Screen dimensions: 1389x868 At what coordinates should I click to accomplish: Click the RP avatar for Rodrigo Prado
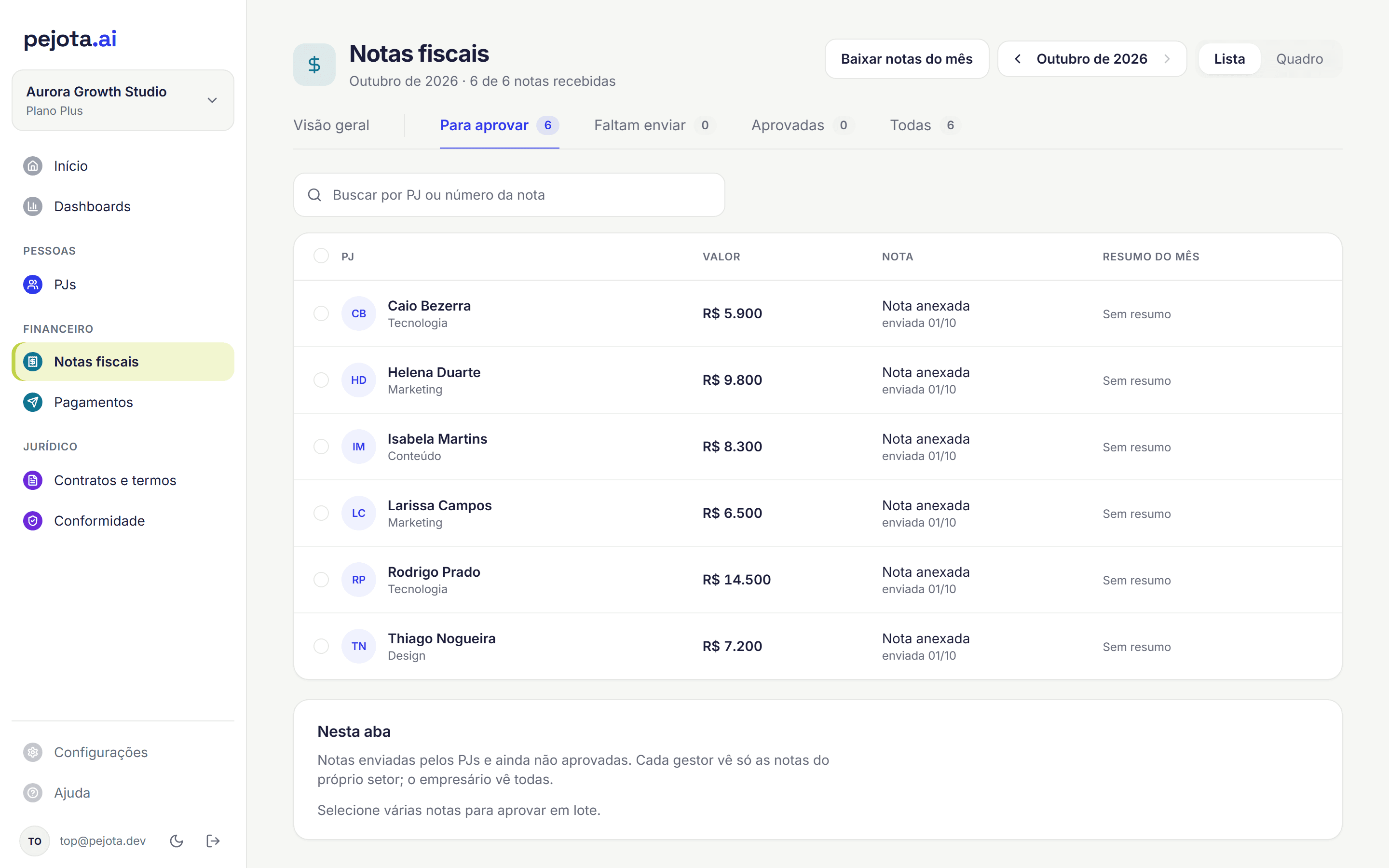pos(359,580)
